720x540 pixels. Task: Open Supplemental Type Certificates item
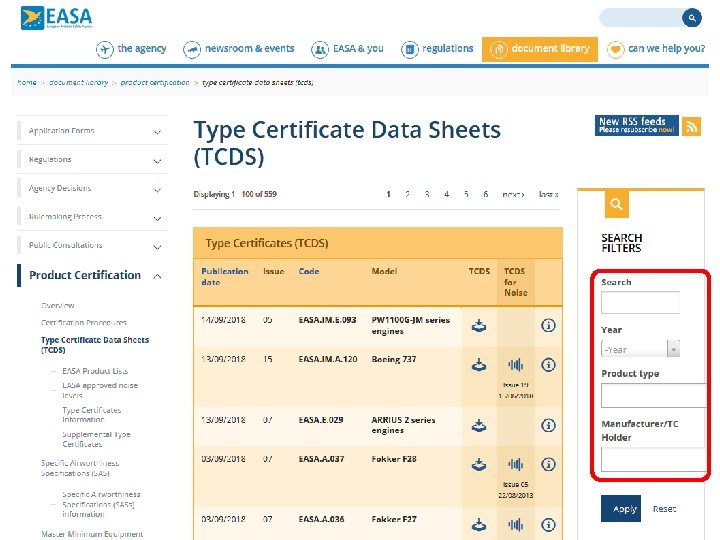pos(96,439)
